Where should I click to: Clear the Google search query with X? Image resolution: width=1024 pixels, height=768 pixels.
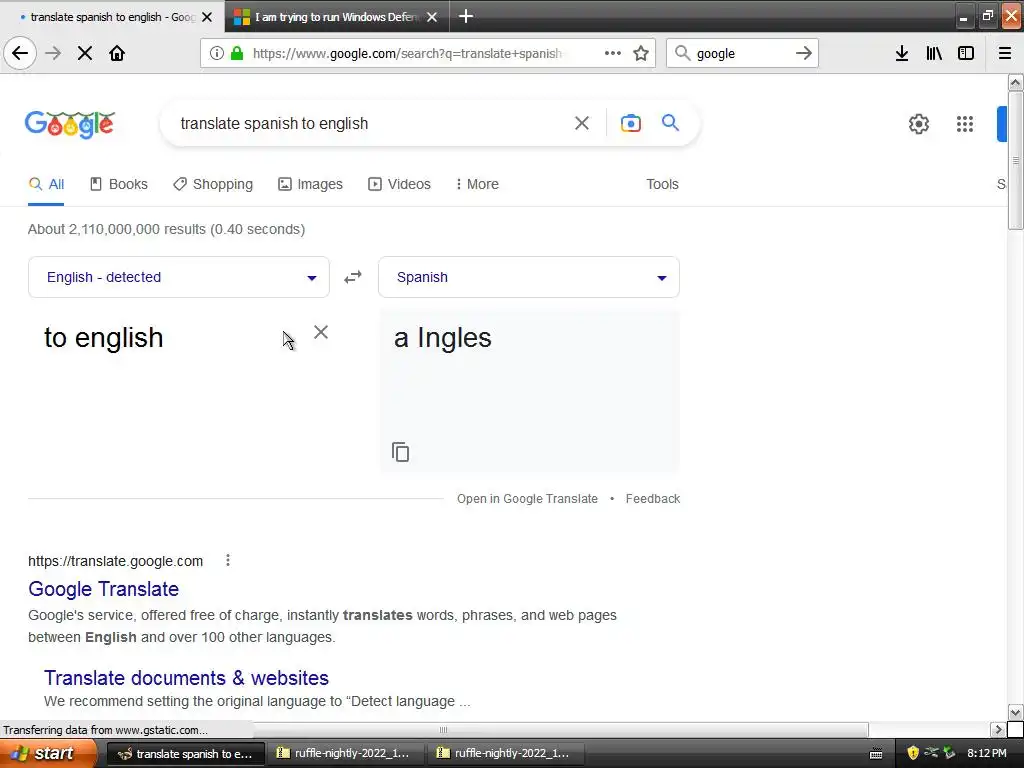[582, 123]
